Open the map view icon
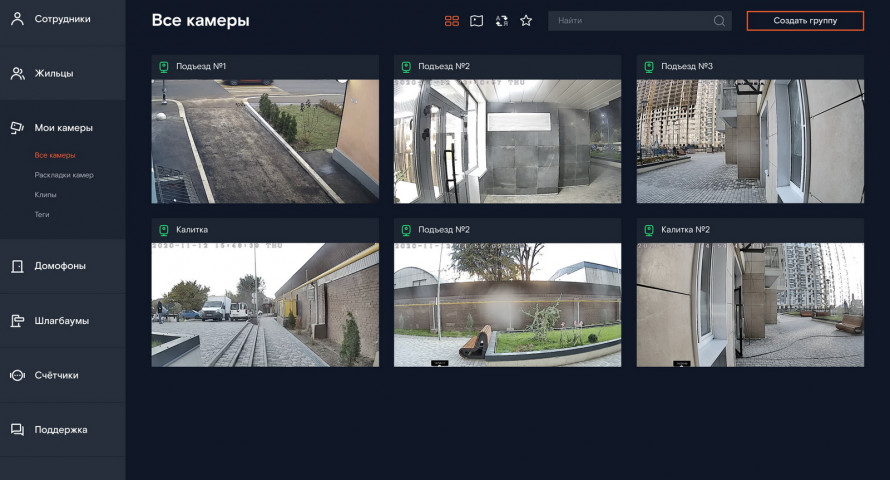Viewport: 890px width, 480px height. [477, 21]
